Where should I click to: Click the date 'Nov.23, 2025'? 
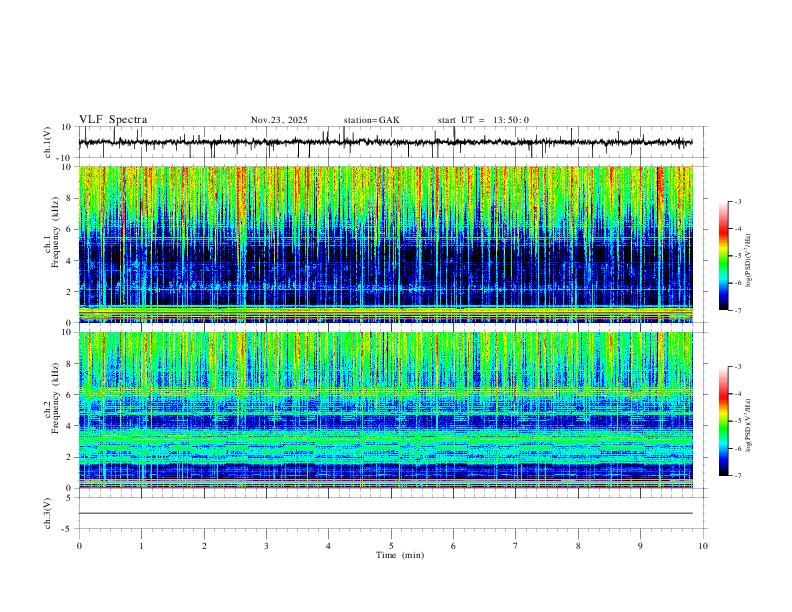tap(279, 120)
